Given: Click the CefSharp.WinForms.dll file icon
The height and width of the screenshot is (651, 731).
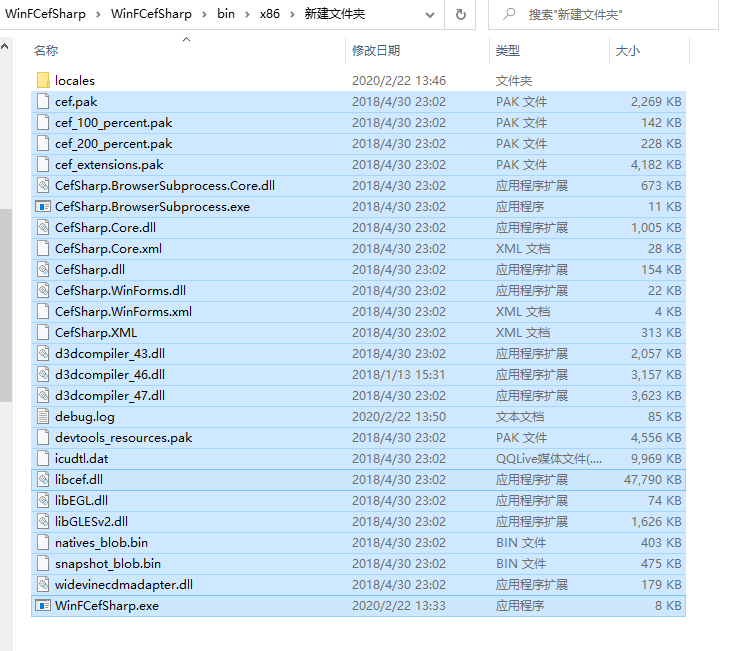Looking at the screenshot, I should 43,290.
